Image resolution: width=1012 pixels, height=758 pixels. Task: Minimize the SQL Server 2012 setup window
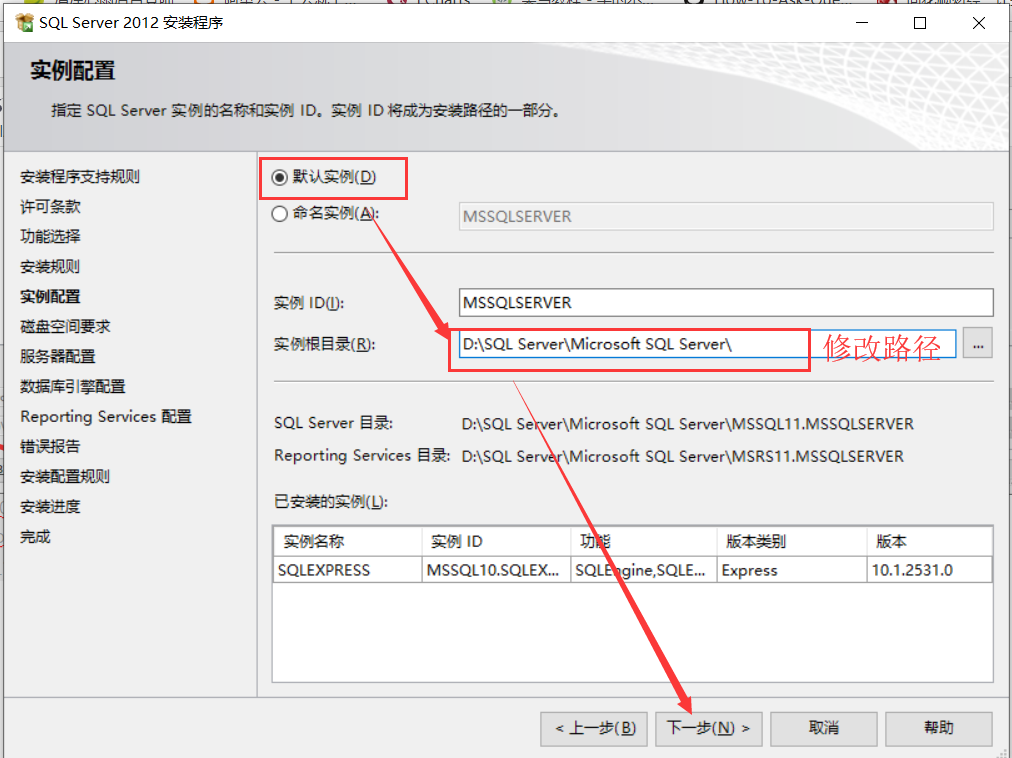point(862,23)
